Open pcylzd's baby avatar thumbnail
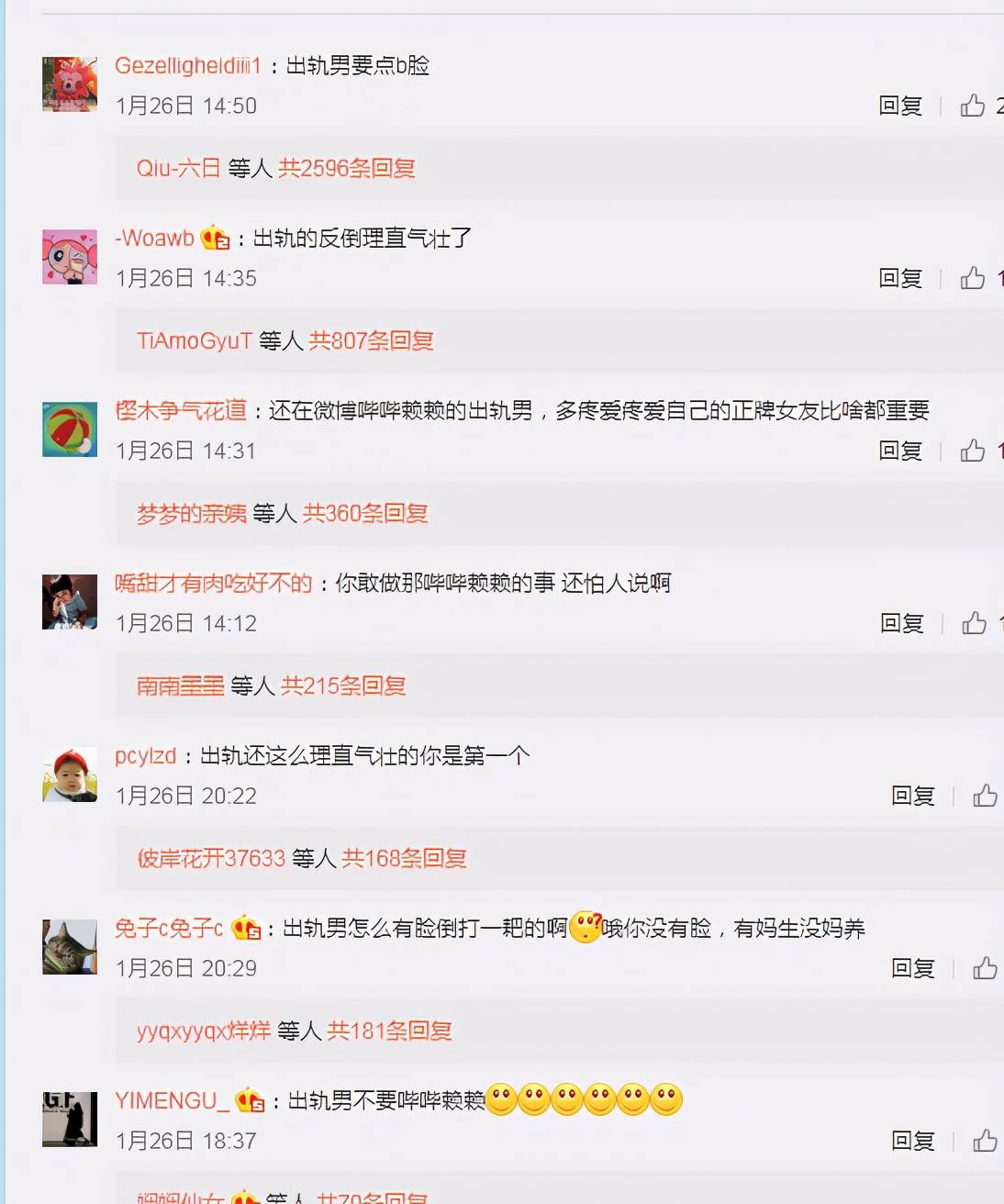Image resolution: width=1004 pixels, height=1204 pixels. tap(70, 775)
